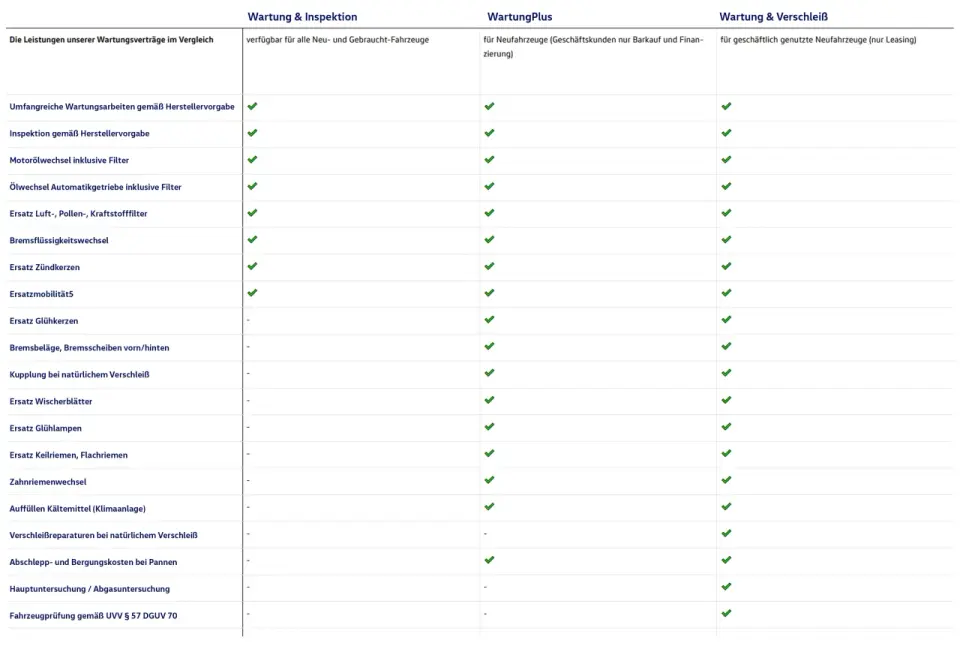Click the Ersatz Glühlampen dash under Wartung & Inspektion
Viewport: 960px width, 646px height.
(248, 427)
